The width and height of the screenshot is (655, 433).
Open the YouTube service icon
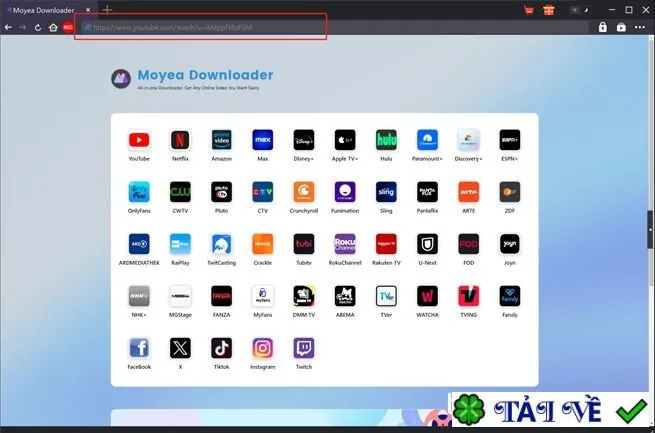click(x=139, y=140)
